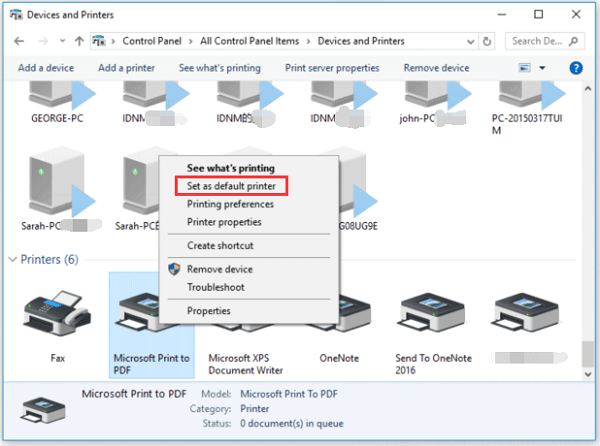Select the Microsoft XPS Document Writer printer
The height and width of the screenshot is (446, 600).
point(246,364)
